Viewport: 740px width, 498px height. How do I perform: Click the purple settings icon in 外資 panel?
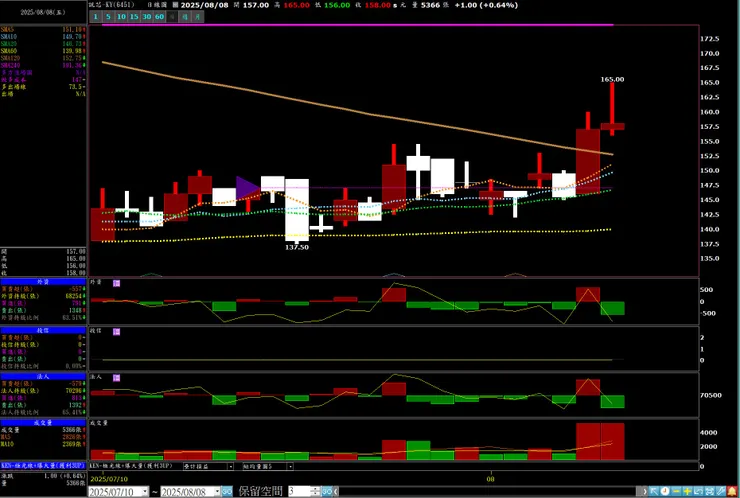click(117, 283)
